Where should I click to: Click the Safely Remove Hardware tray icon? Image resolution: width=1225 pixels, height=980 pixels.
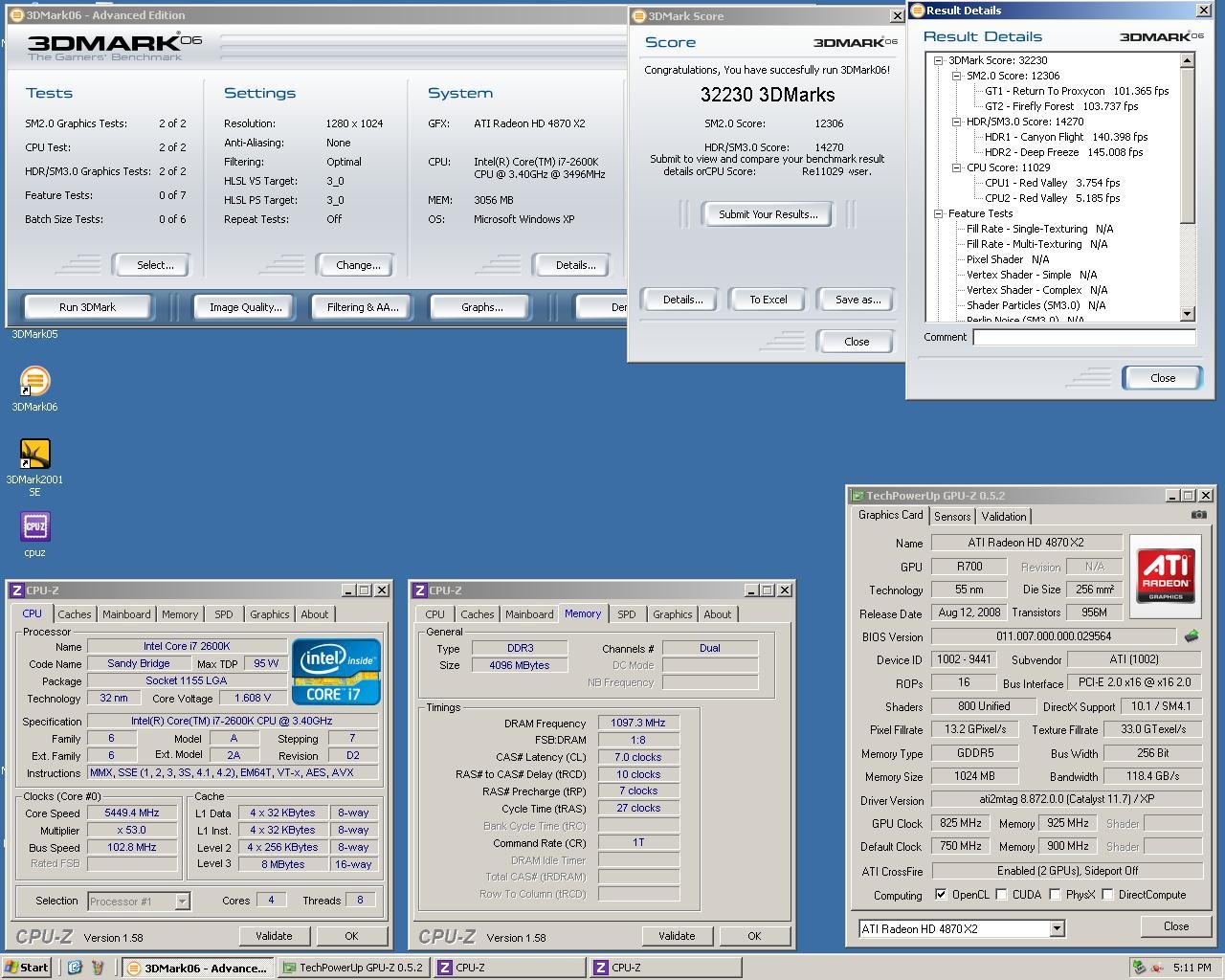[1139, 968]
